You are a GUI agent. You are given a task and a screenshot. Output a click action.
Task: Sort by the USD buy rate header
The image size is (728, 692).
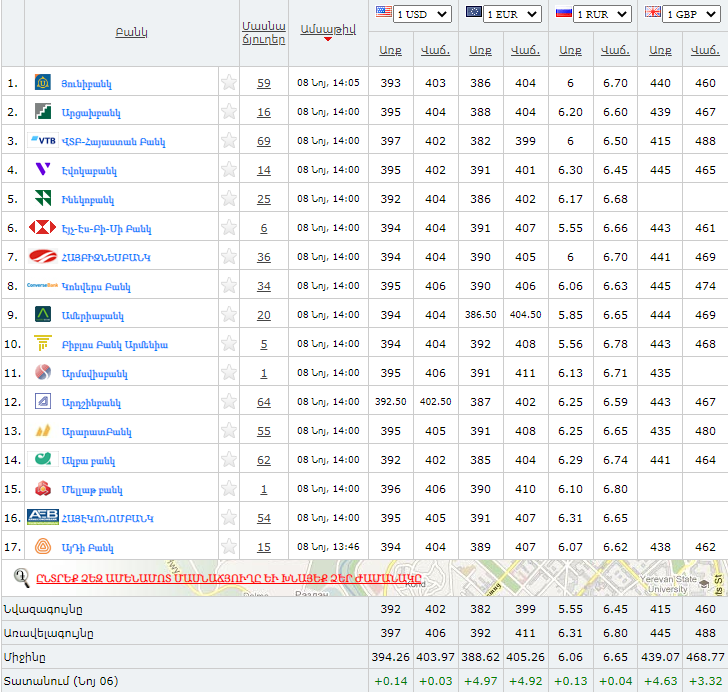coord(390,50)
